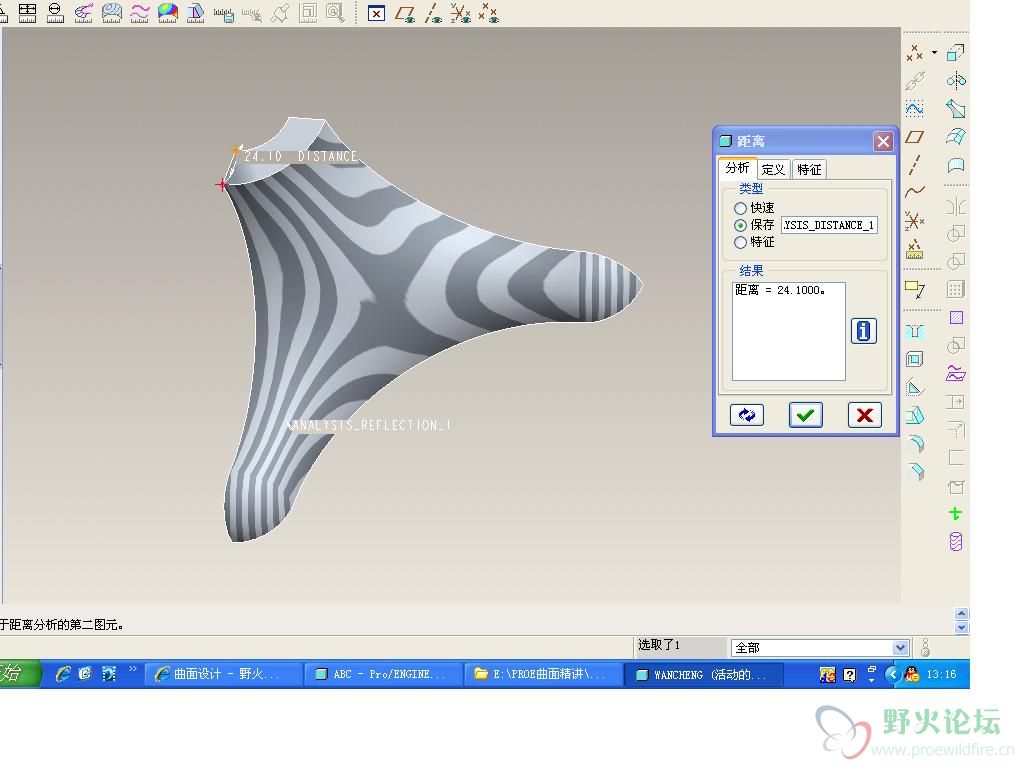Click the green plus axis icon
The width and height of the screenshot is (1024, 768).
[955, 513]
